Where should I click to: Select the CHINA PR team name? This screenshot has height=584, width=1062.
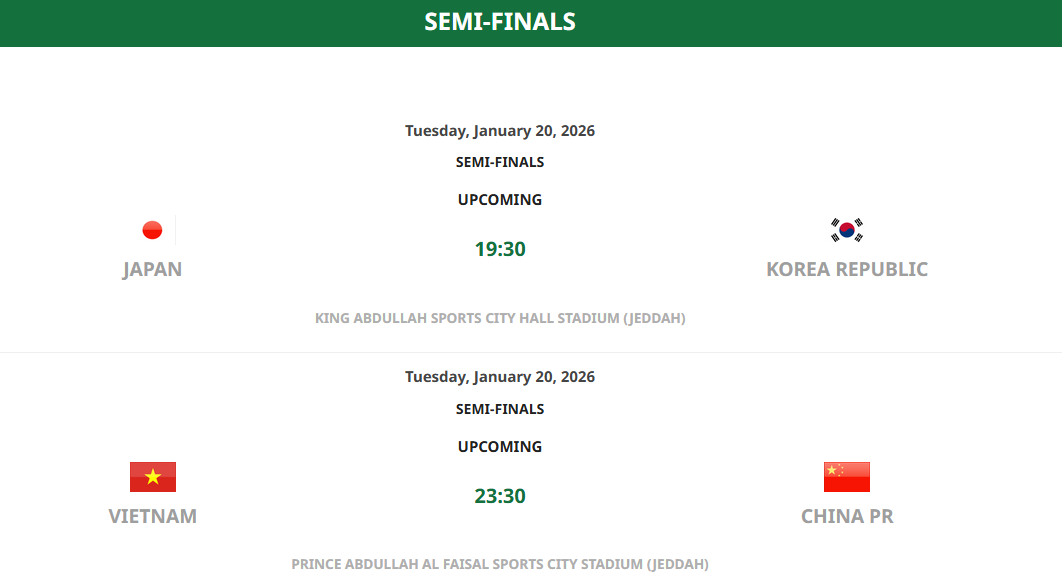pos(847,516)
